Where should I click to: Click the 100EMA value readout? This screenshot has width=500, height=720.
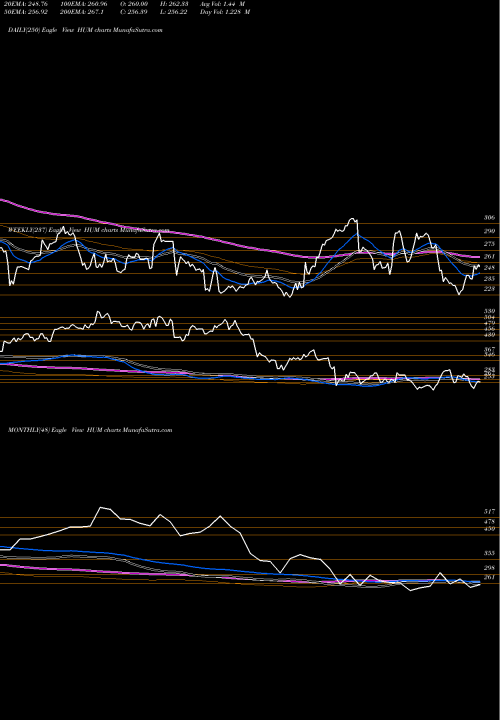[x=84, y=4]
